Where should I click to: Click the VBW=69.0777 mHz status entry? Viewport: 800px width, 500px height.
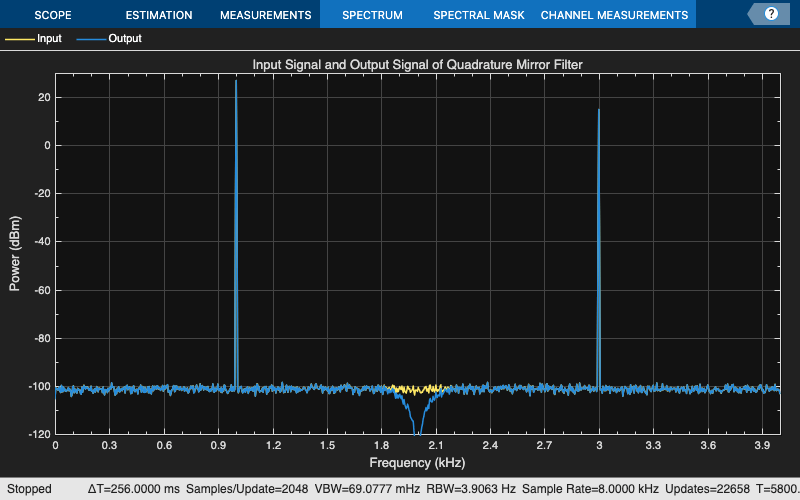367,489
